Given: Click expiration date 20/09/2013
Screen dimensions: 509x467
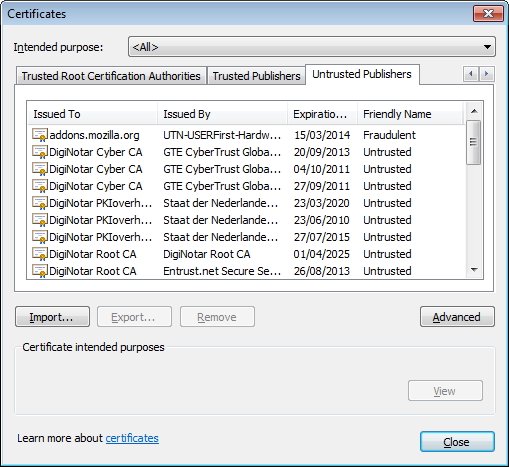Looking at the screenshot, I should tap(322, 152).
